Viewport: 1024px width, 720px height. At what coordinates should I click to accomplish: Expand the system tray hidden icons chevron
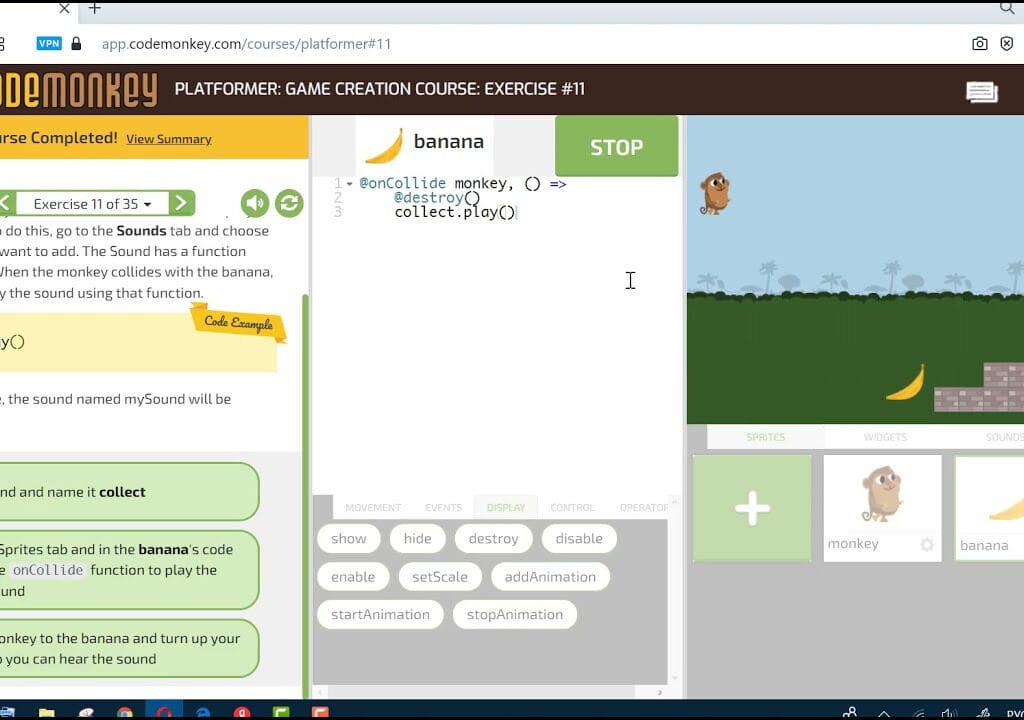(884, 713)
